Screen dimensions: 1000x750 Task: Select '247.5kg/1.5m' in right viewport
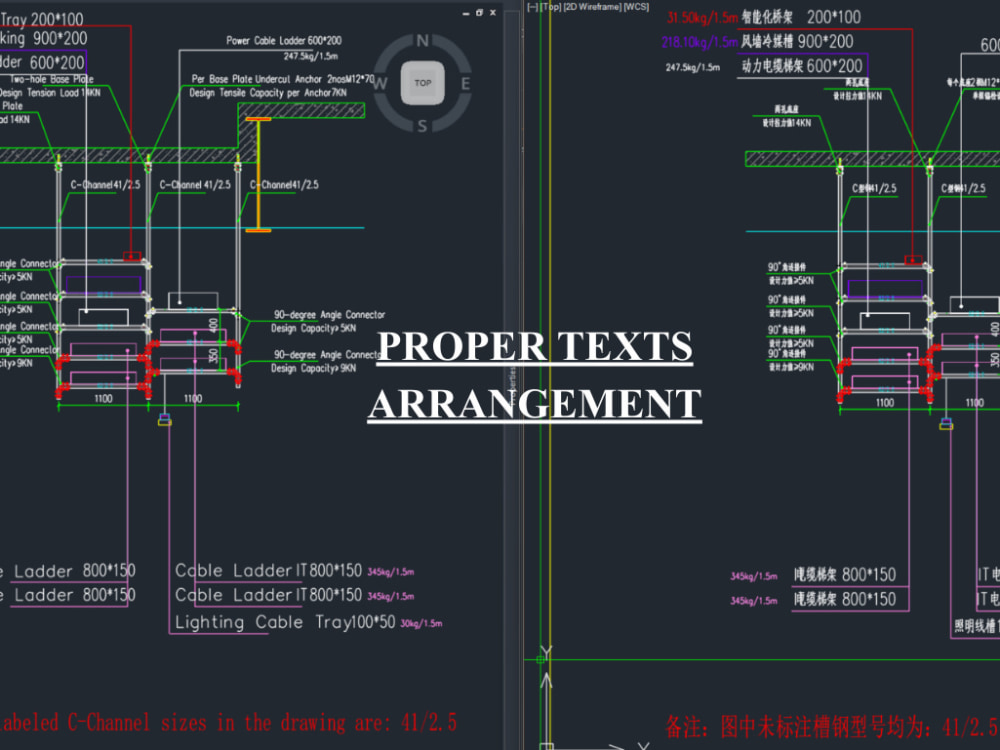click(693, 67)
